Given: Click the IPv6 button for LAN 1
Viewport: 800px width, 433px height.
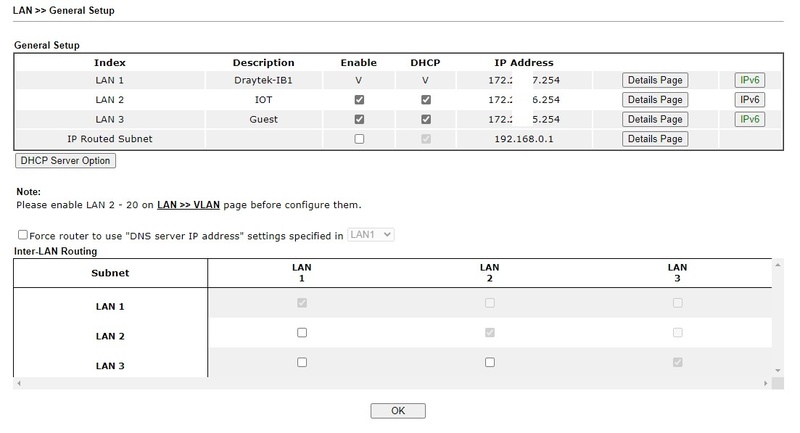Looking at the screenshot, I should point(750,80).
